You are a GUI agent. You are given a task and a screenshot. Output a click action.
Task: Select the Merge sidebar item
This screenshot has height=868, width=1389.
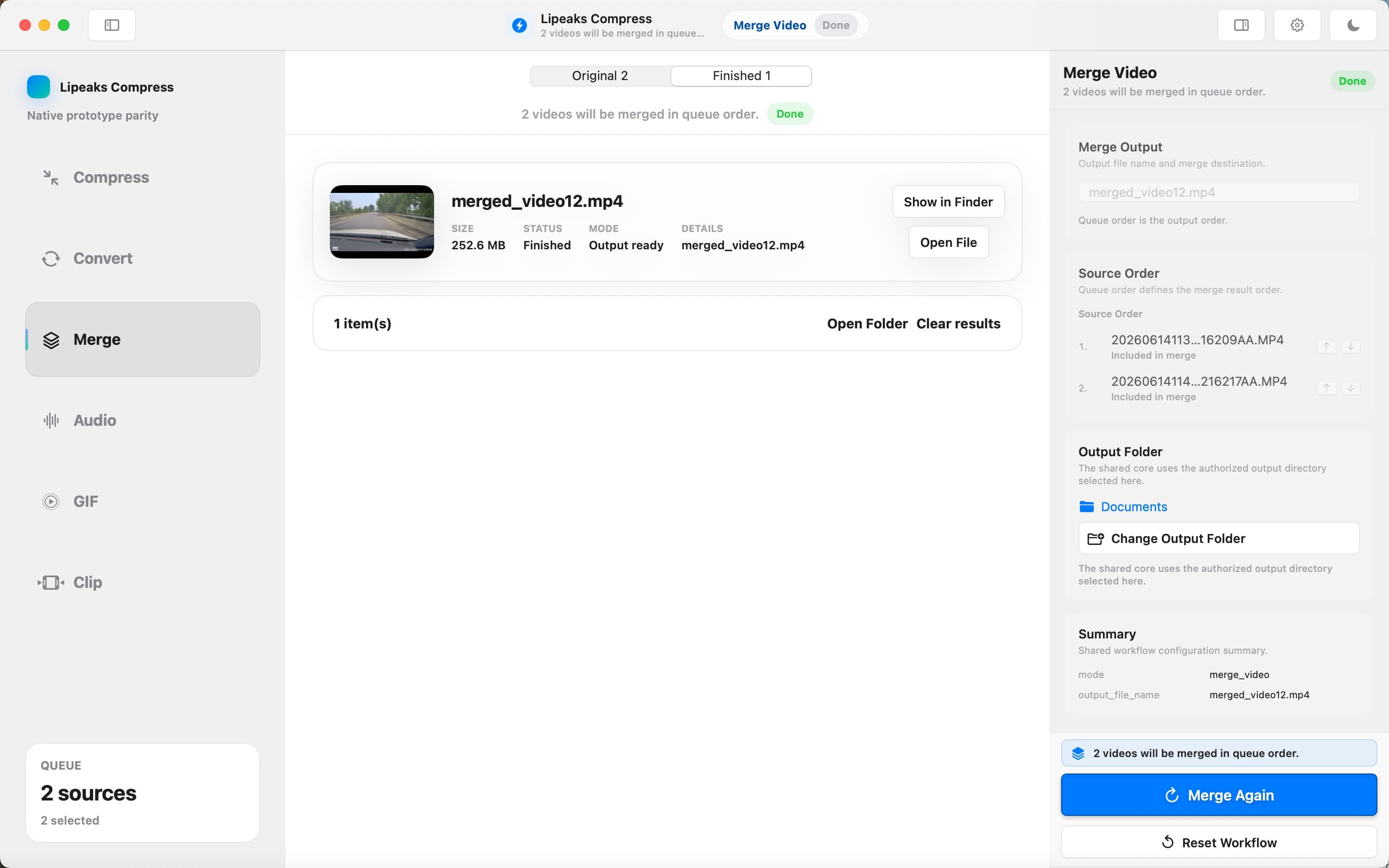[142, 339]
